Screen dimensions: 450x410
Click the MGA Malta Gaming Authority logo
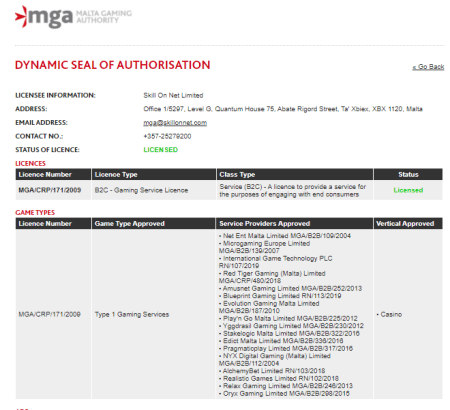pos(73,17)
